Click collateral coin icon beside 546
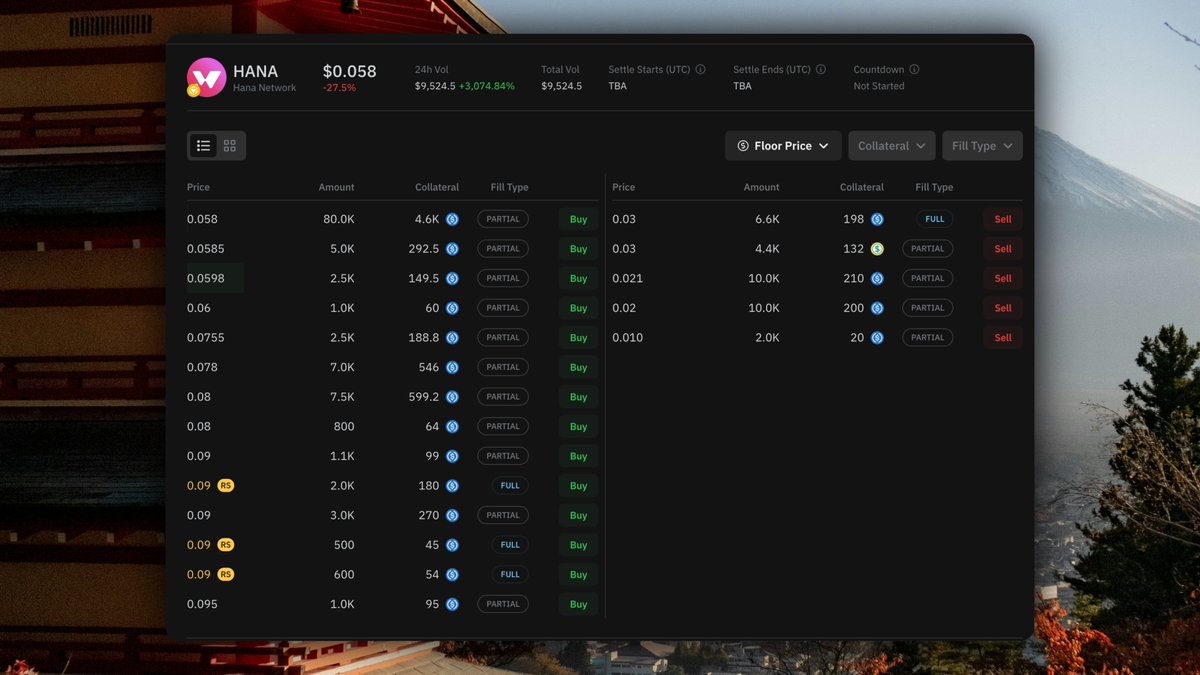 [x=452, y=367]
